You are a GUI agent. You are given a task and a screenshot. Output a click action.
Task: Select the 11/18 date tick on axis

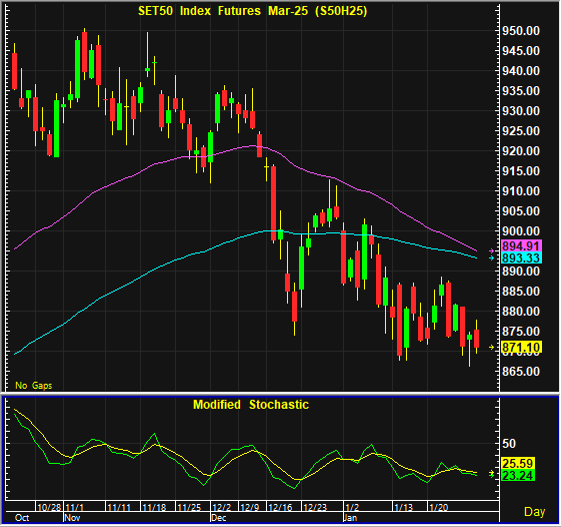[x=154, y=507]
